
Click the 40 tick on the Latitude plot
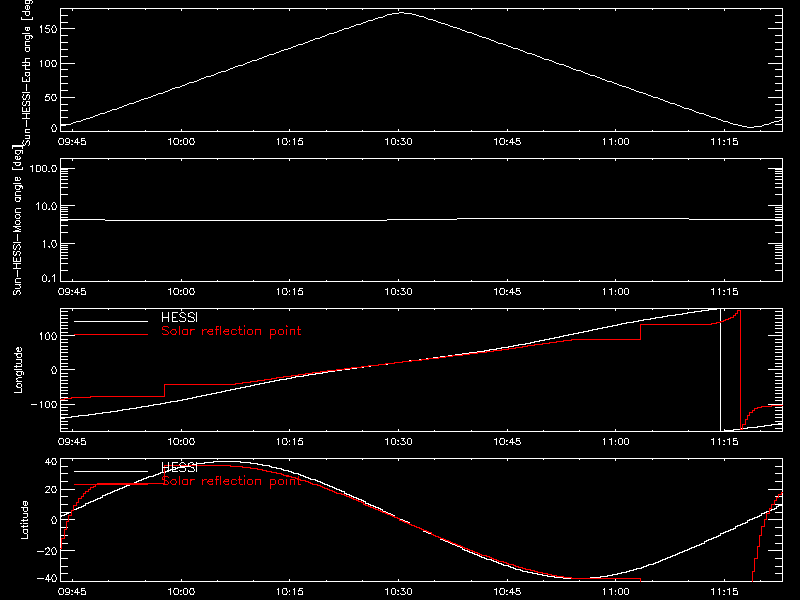point(51,462)
